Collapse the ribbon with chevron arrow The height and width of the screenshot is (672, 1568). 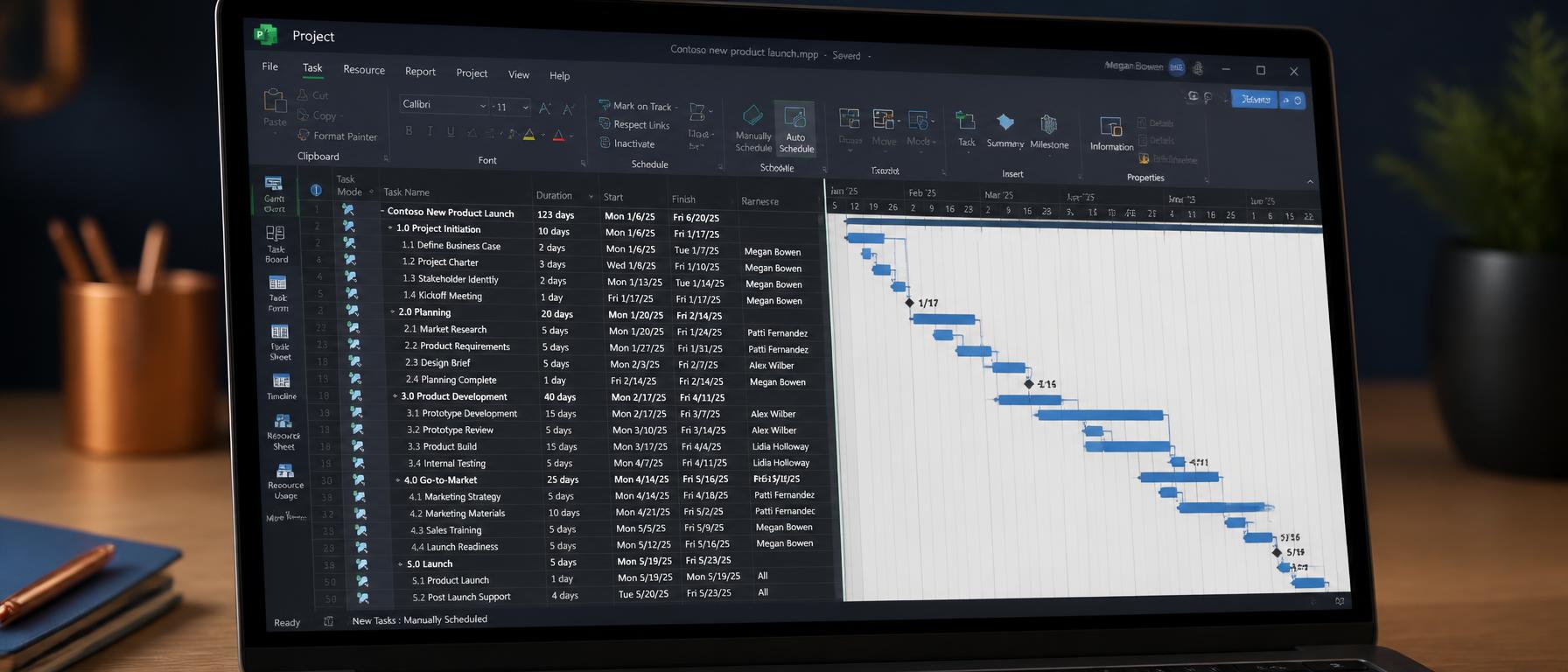click(1310, 182)
